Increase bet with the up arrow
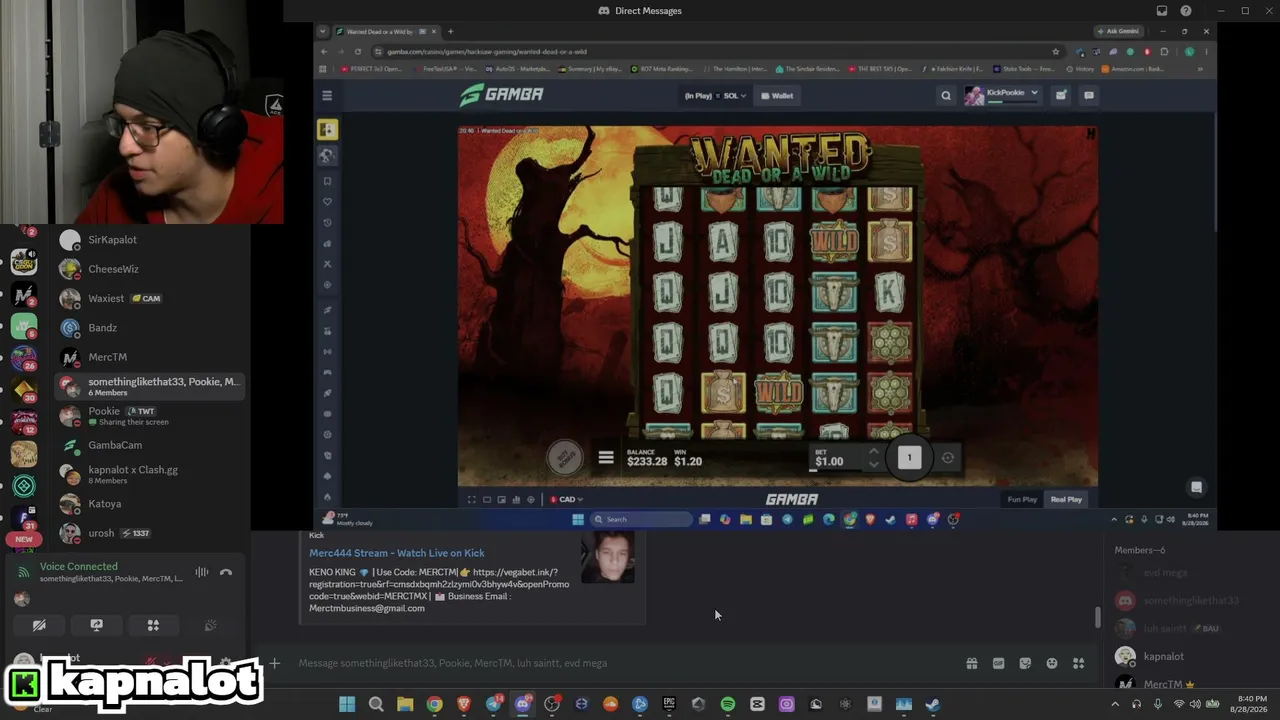Screen dimensions: 1280x720 point(873,451)
